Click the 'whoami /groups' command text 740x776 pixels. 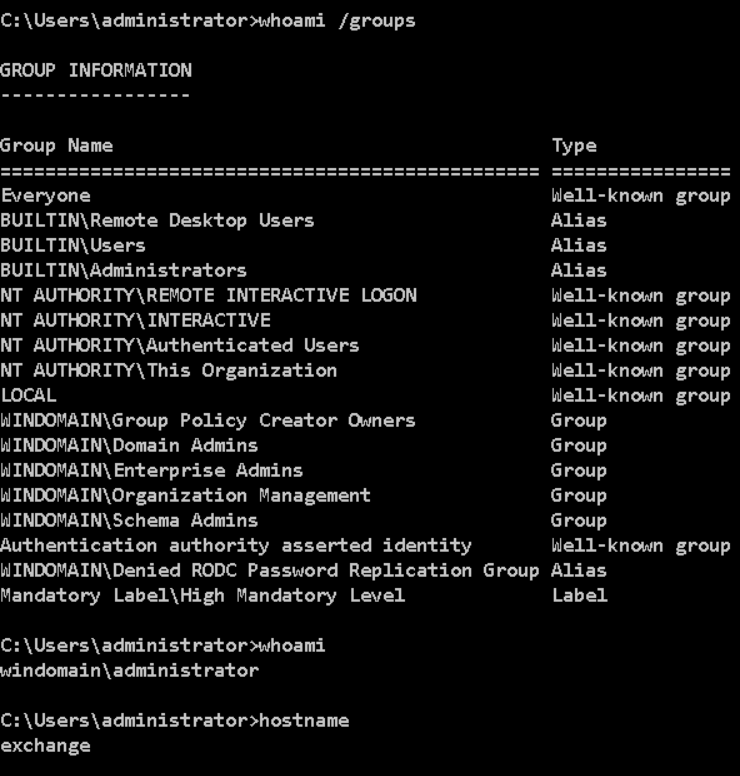click(337, 21)
